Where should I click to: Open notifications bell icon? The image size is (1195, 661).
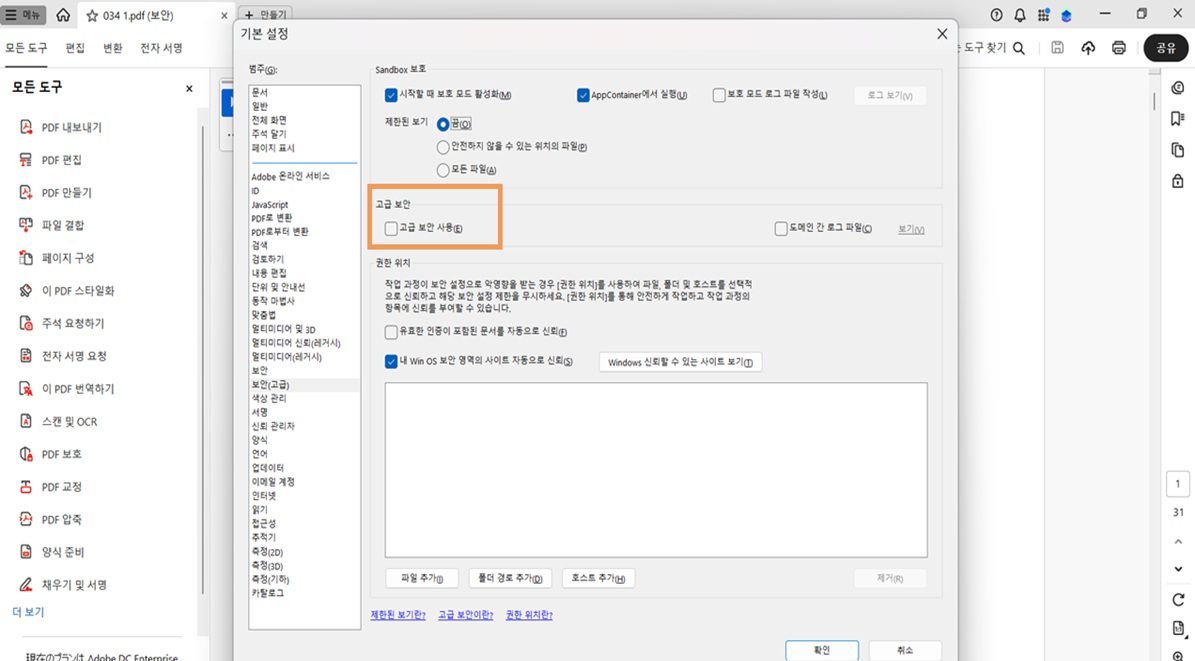[x=1020, y=15]
